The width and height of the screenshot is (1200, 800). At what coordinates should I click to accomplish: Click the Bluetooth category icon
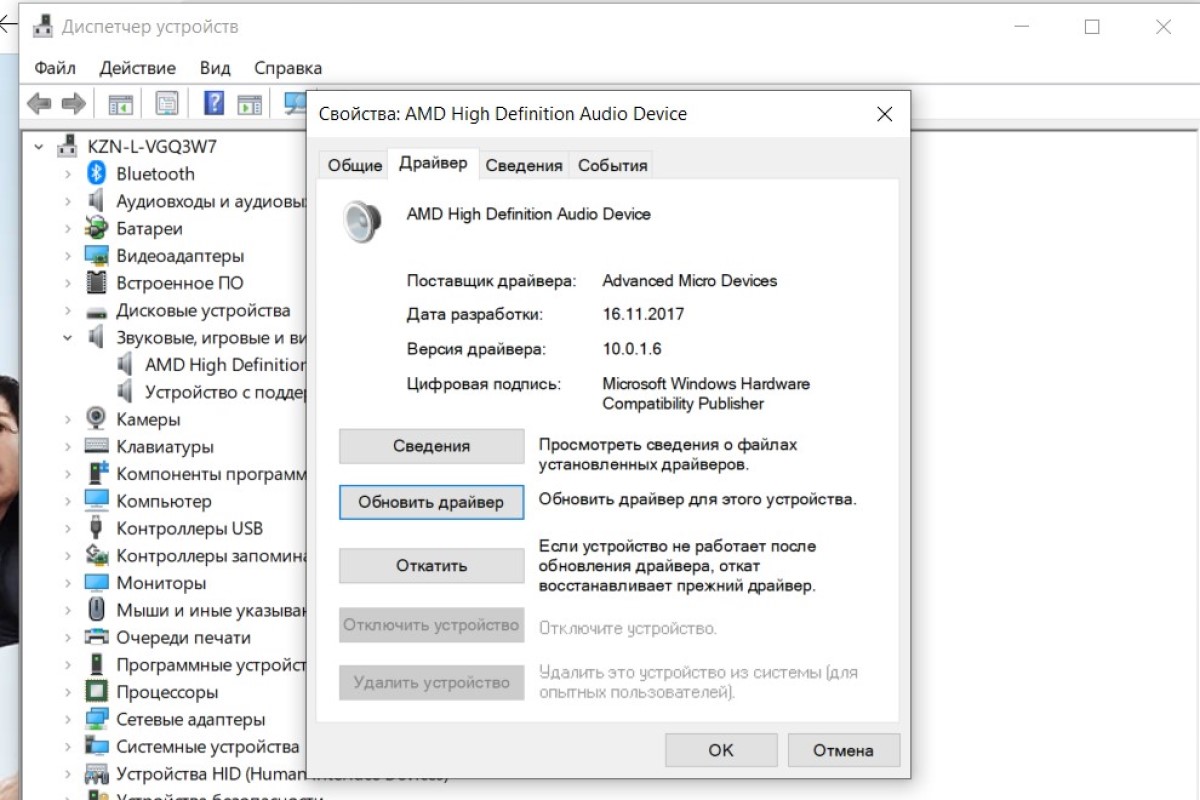point(97,174)
